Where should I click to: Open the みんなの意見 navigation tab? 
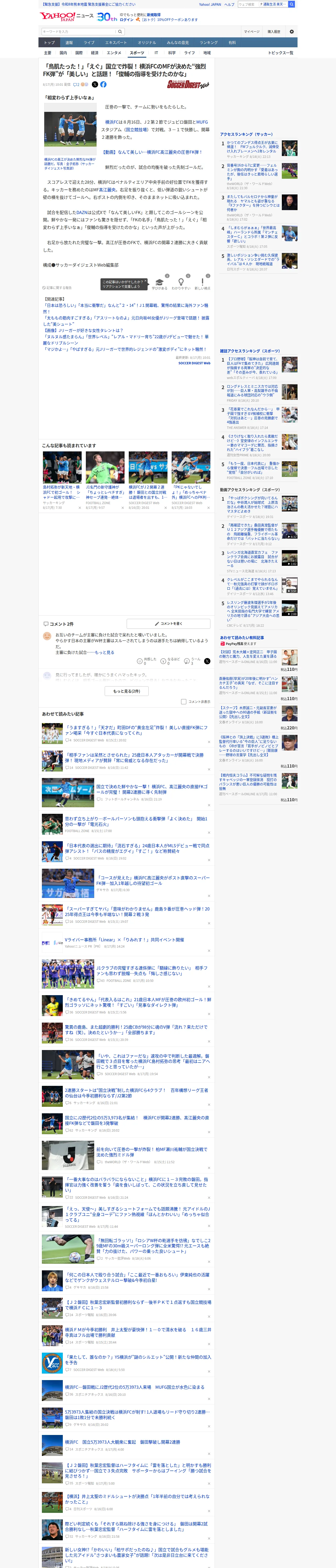pos(178,43)
